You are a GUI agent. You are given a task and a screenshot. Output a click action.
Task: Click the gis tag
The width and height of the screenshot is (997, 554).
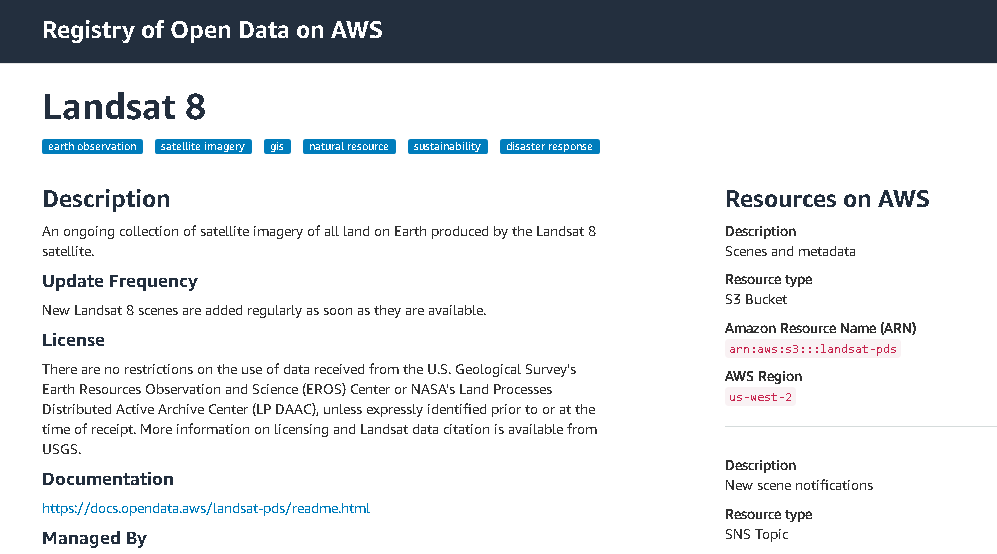(277, 147)
